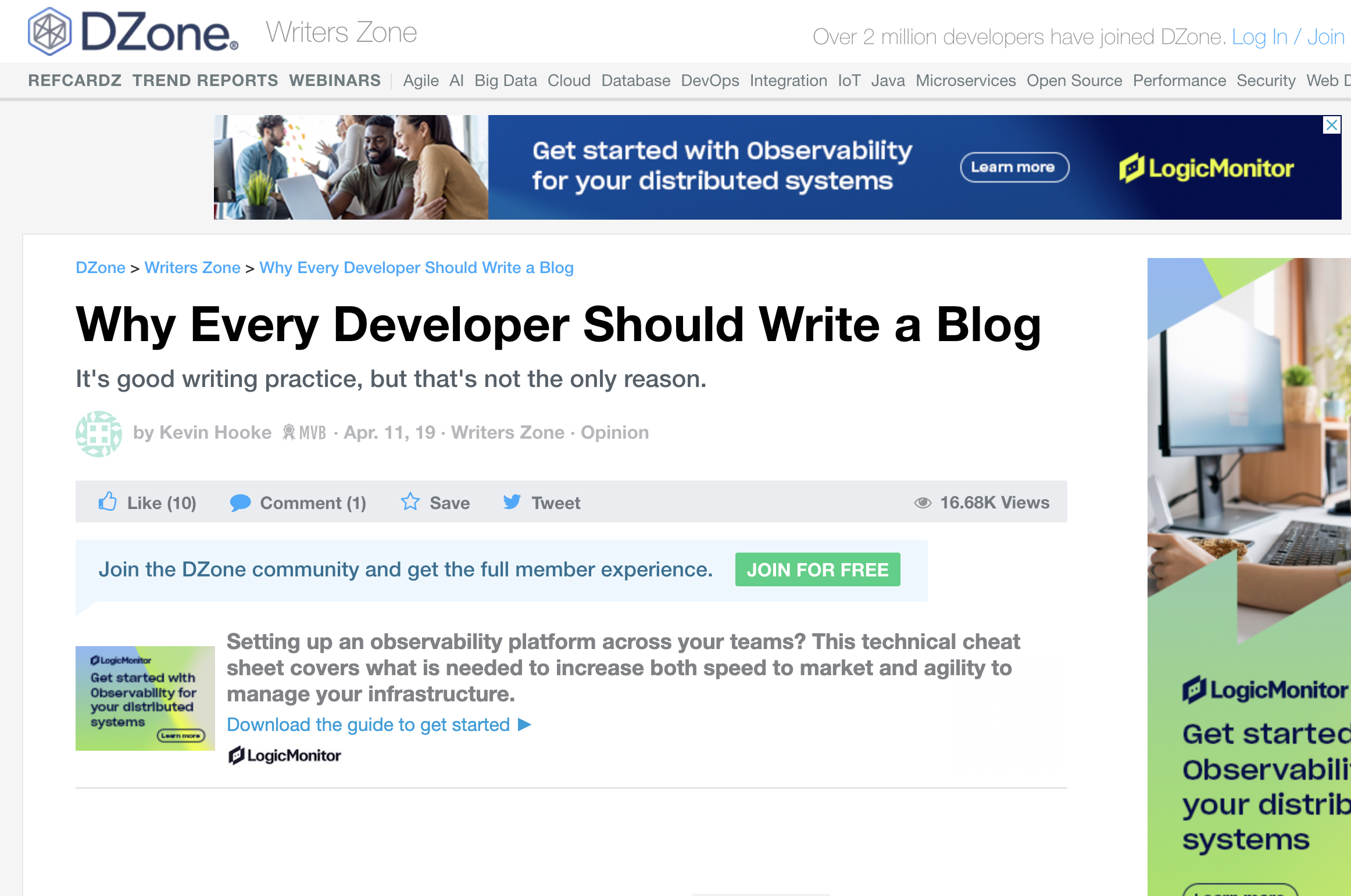Click the Twitter bird Tweet icon
1351x896 pixels.
(x=512, y=501)
